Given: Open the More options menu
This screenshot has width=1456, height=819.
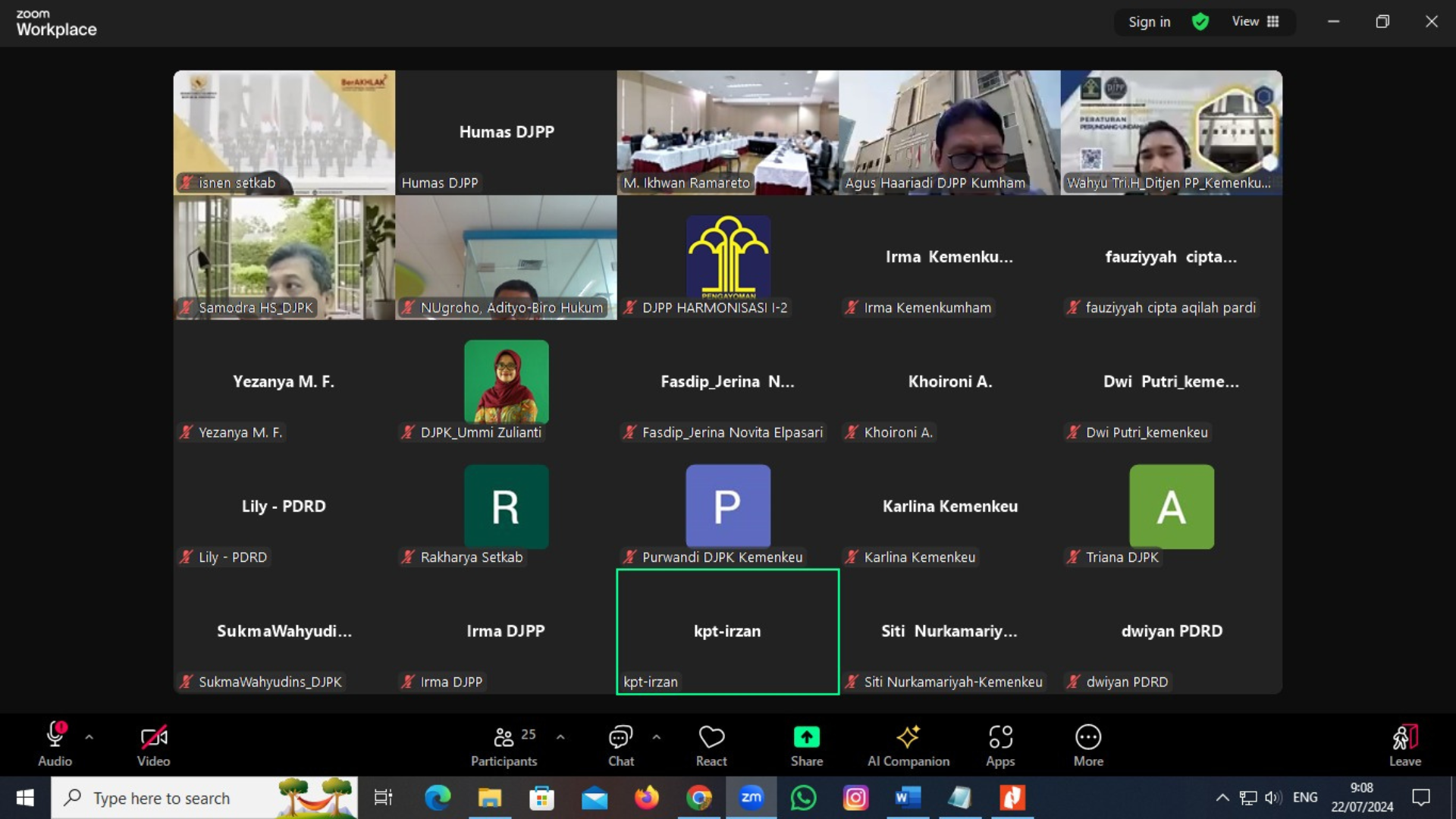Looking at the screenshot, I should (x=1088, y=744).
